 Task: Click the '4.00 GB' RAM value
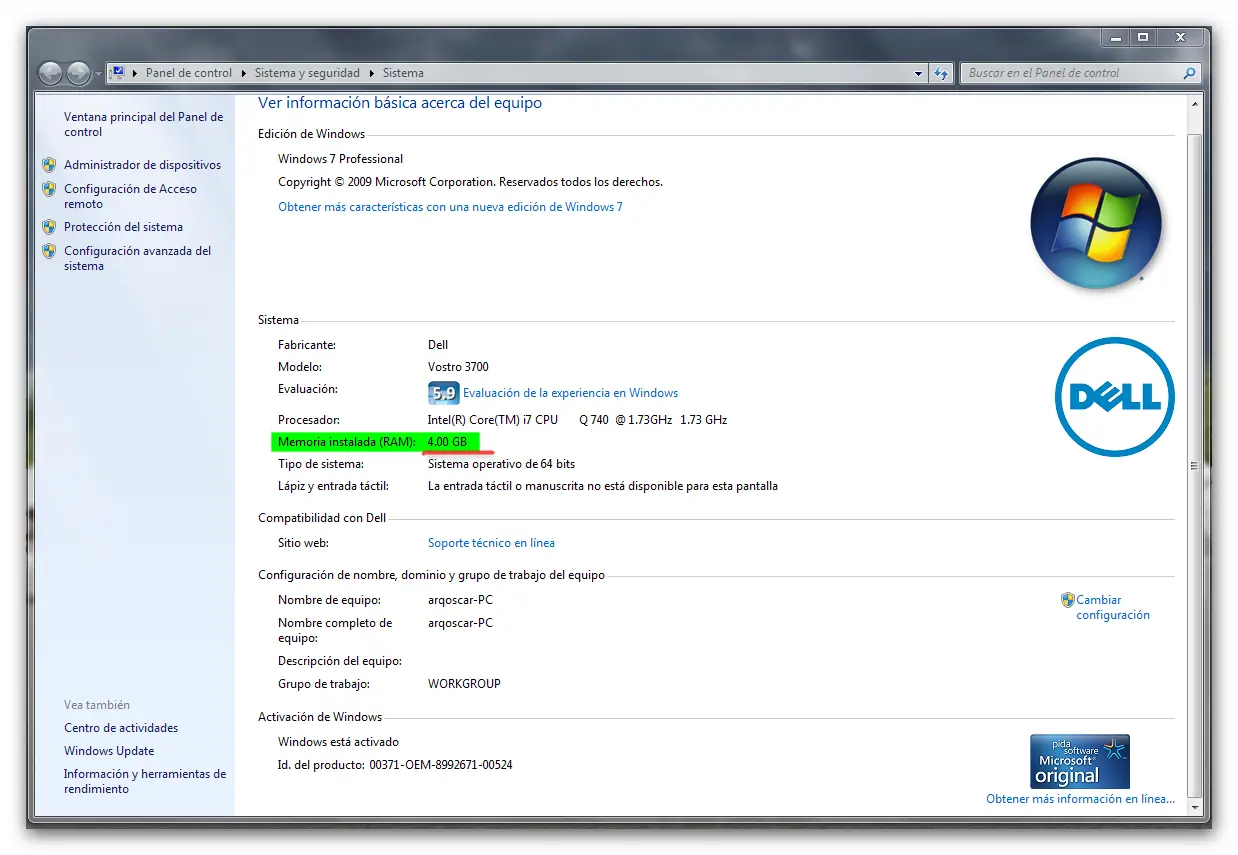coord(447,442)
